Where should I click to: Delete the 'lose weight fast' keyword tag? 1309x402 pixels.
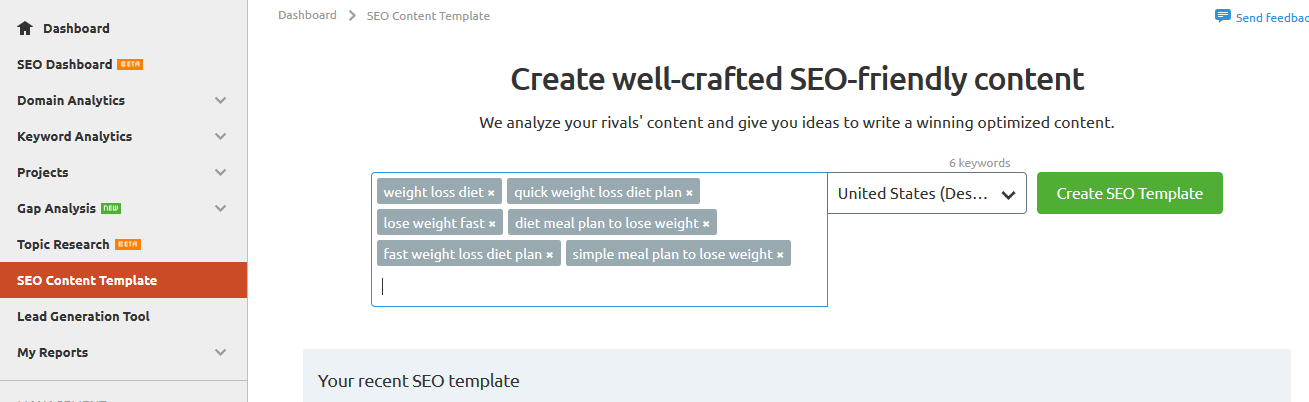tap(492, 224)
